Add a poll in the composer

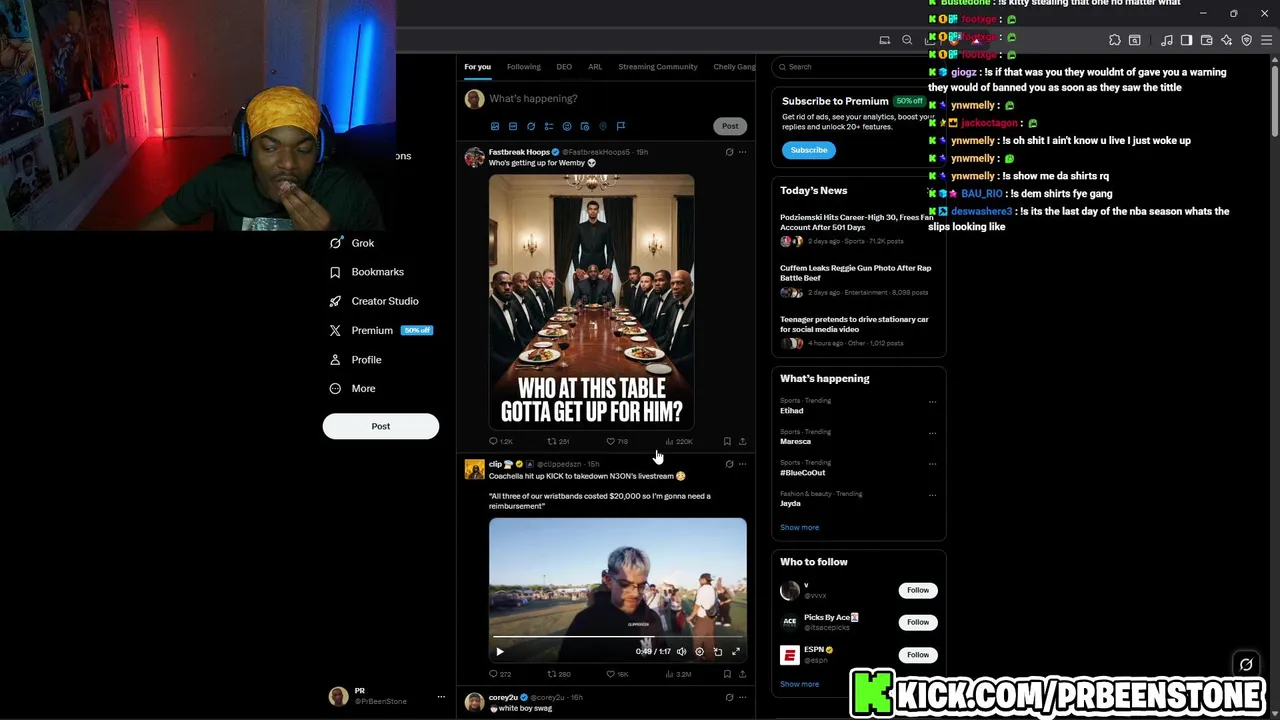(549, 126)
